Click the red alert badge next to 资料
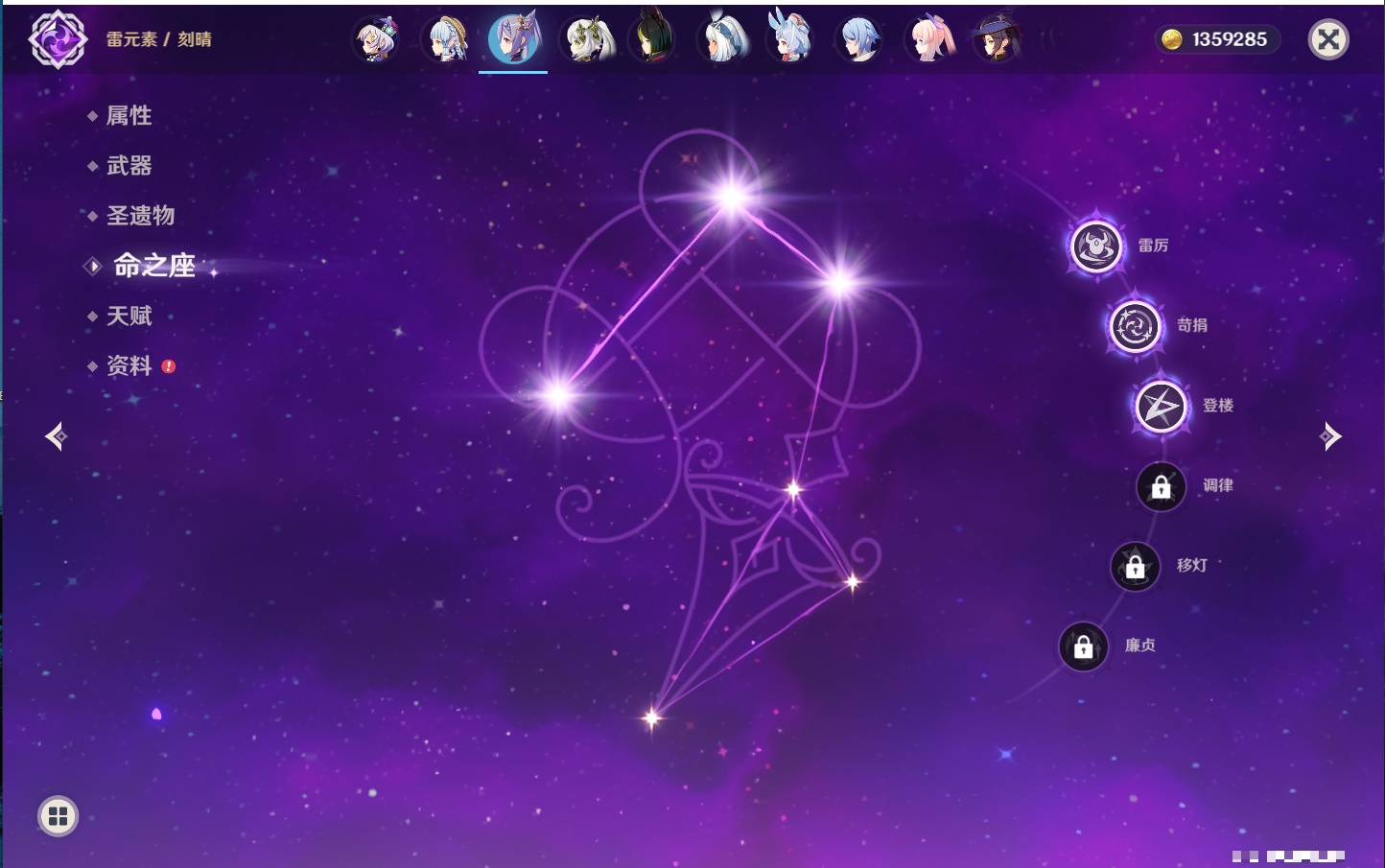 pyautogui.click(x=169, y=366)
